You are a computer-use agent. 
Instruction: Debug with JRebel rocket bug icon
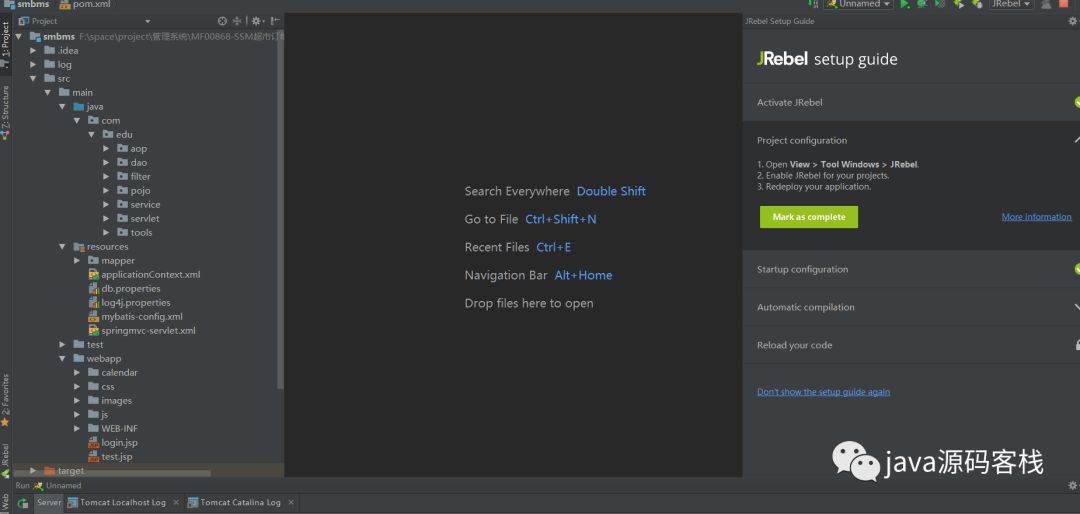[976, 4]
